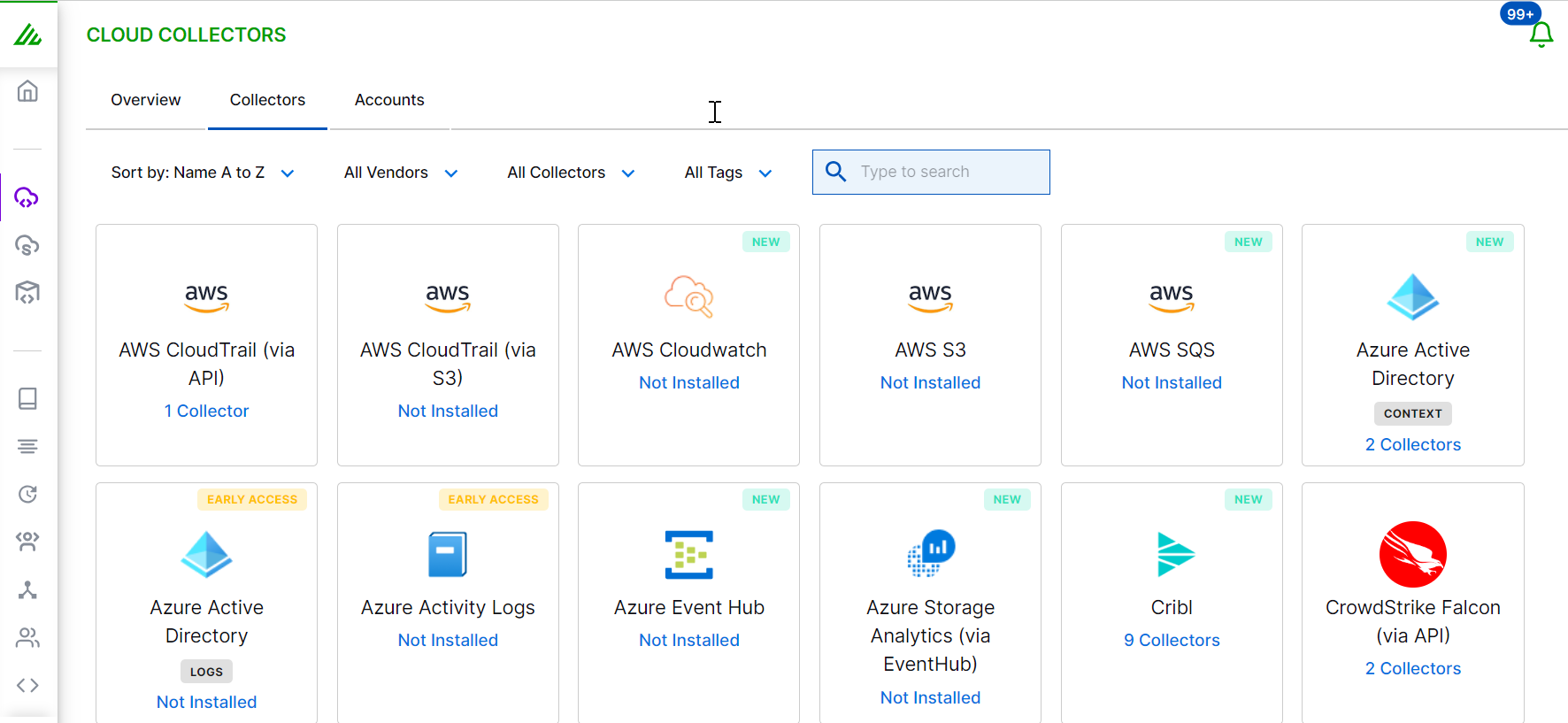Click the AWS S3 logo
Image resolution: width=1568 pixels, height=723 pixels.
(x=930, y=297)
